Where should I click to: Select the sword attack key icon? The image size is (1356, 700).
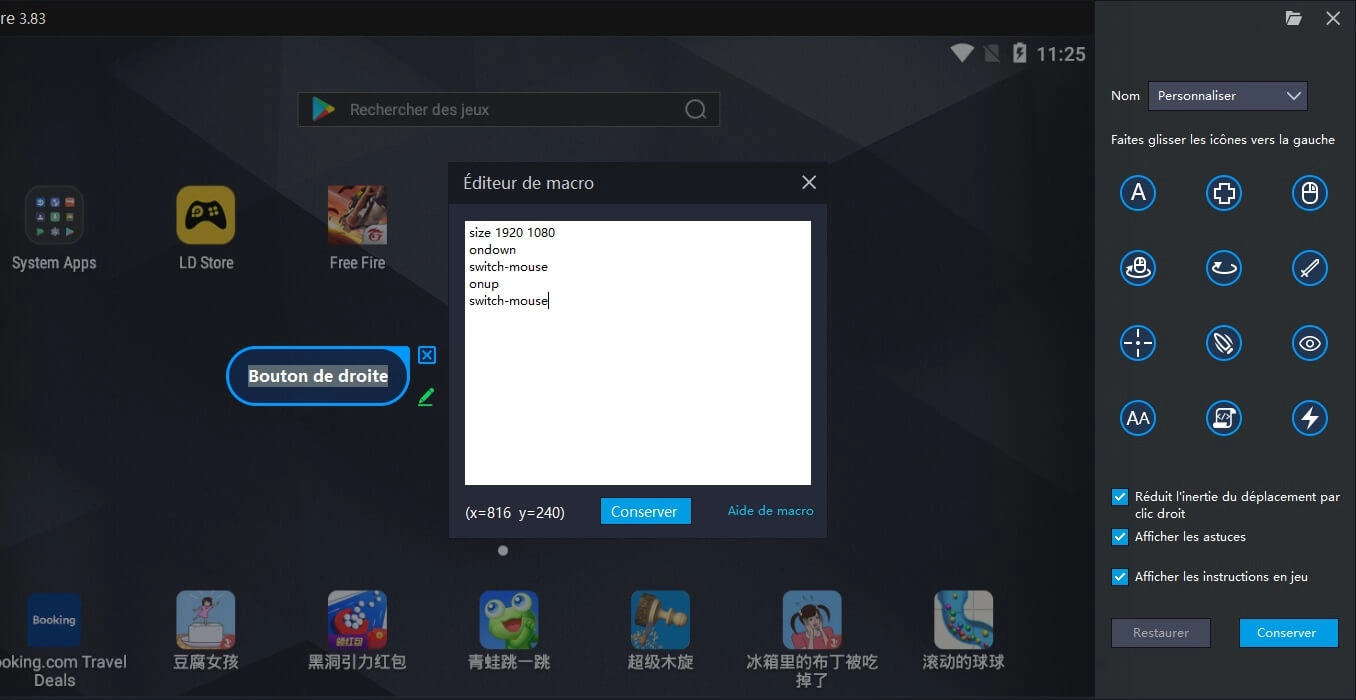click(x=1310, y=267)
